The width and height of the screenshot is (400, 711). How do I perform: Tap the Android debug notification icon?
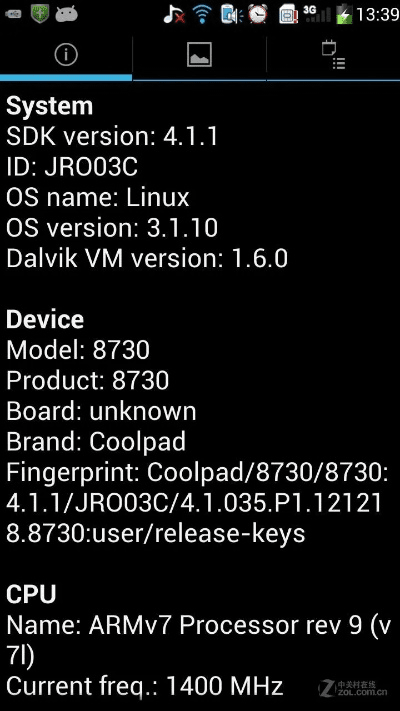[66, 14]
